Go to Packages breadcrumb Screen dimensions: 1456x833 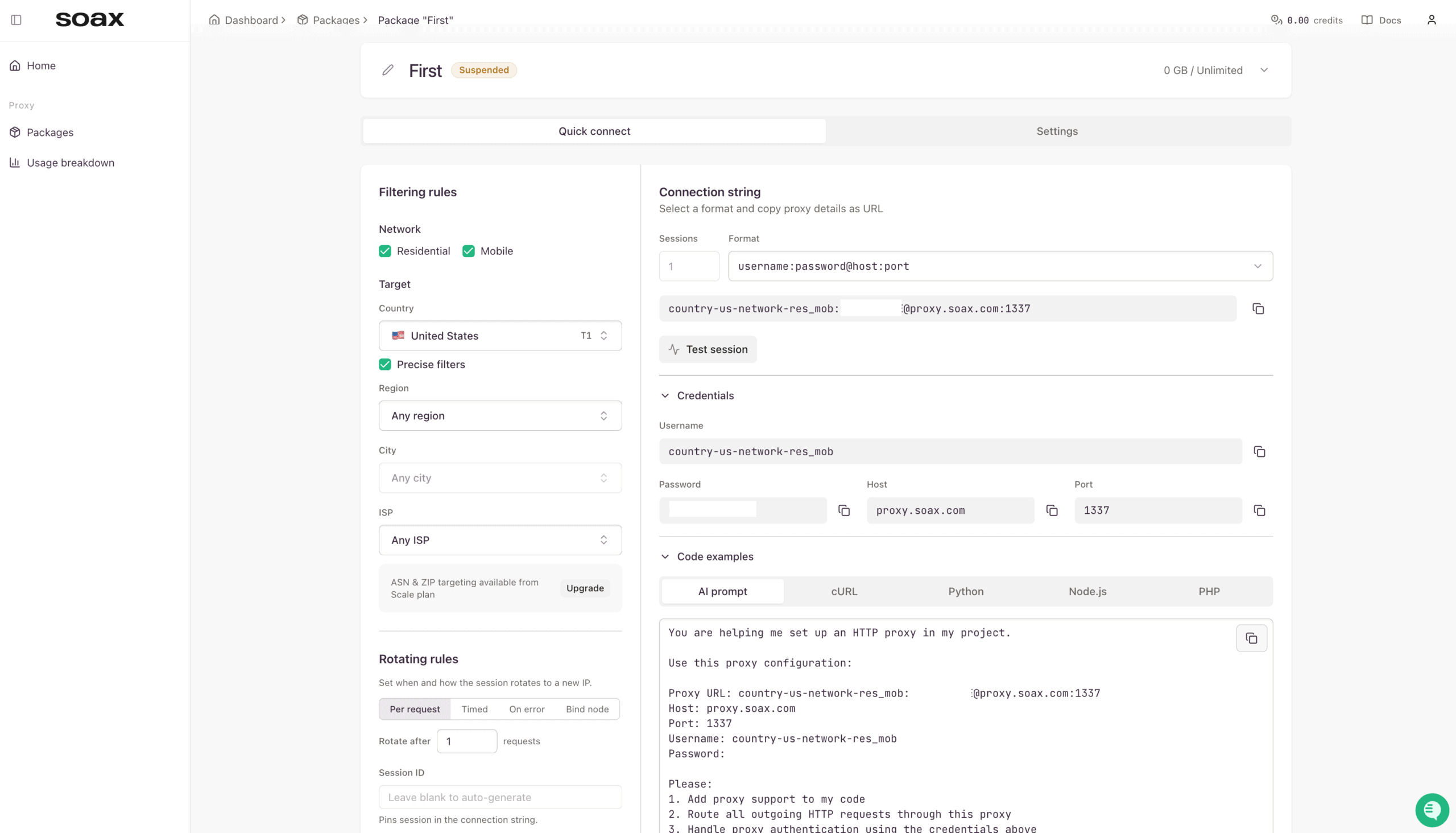click(336, 20)
